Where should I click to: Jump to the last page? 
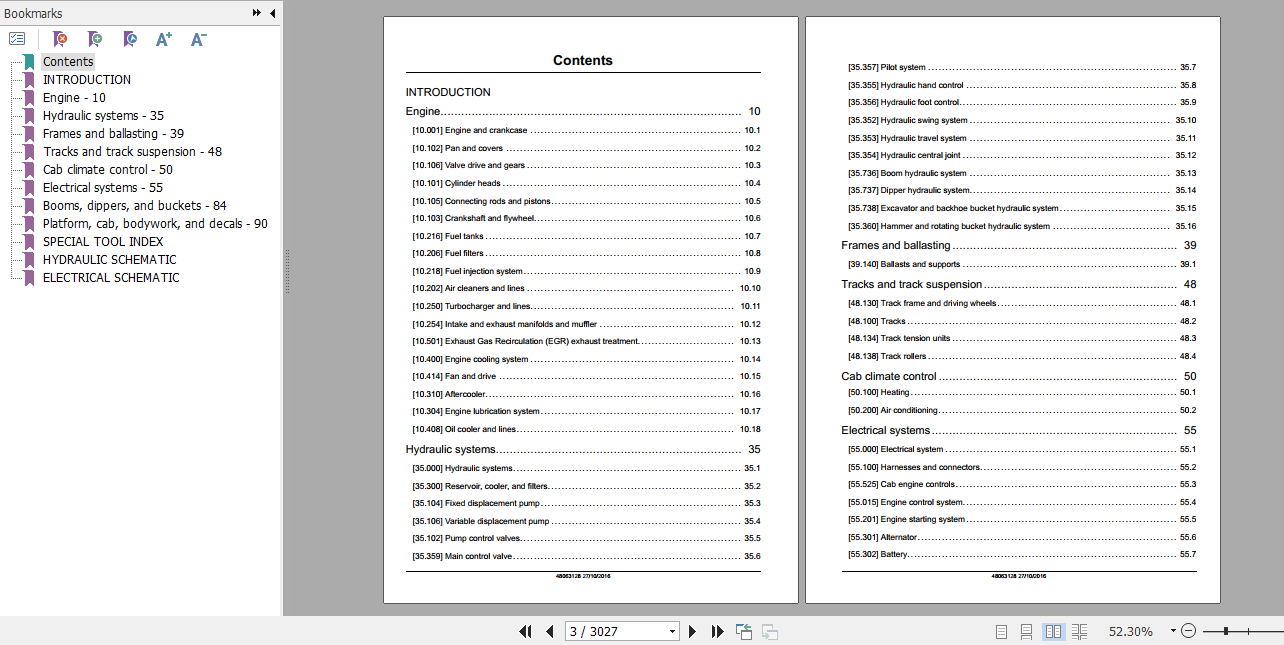coord(717,631)
